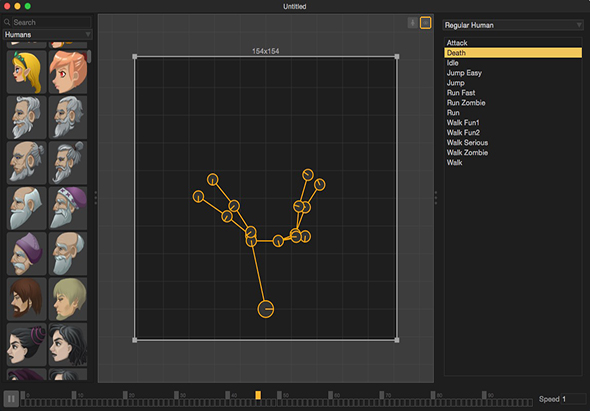590x411 pixels.
Task: Select the Run Fast animation
Action: tap(513, 93)
